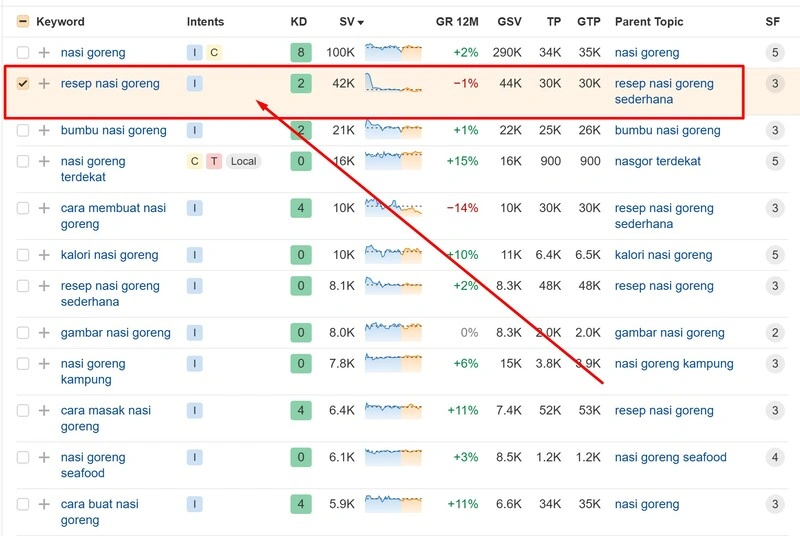Click the GSV column header
The image size is (800, 536).
coord(509,22)
